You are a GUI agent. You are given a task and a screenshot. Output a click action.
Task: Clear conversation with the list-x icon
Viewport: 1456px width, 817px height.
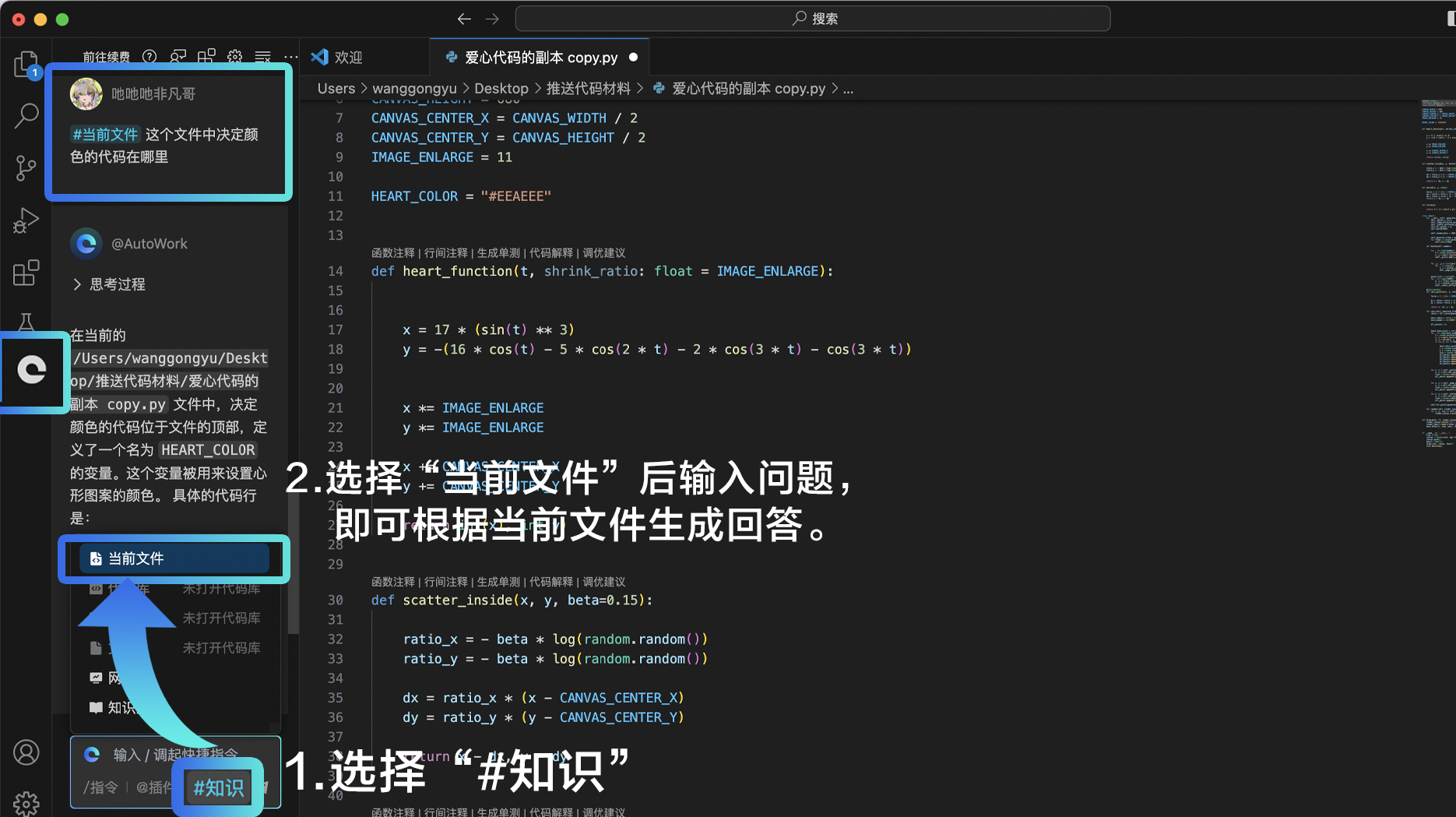pyautogui.click(x=263, y=57)
